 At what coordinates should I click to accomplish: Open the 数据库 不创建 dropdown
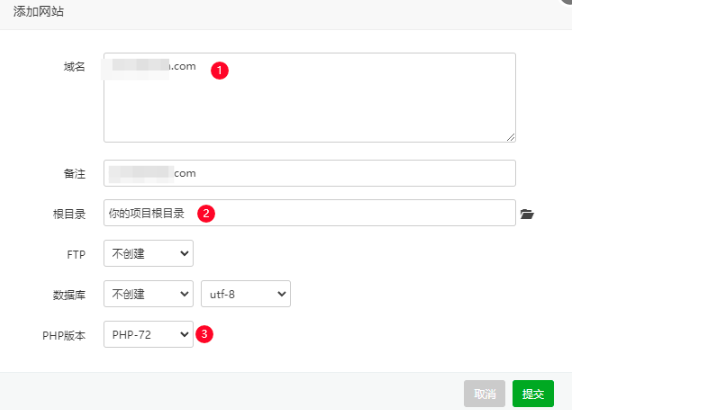pyautogui.click(x=148, y=294)
